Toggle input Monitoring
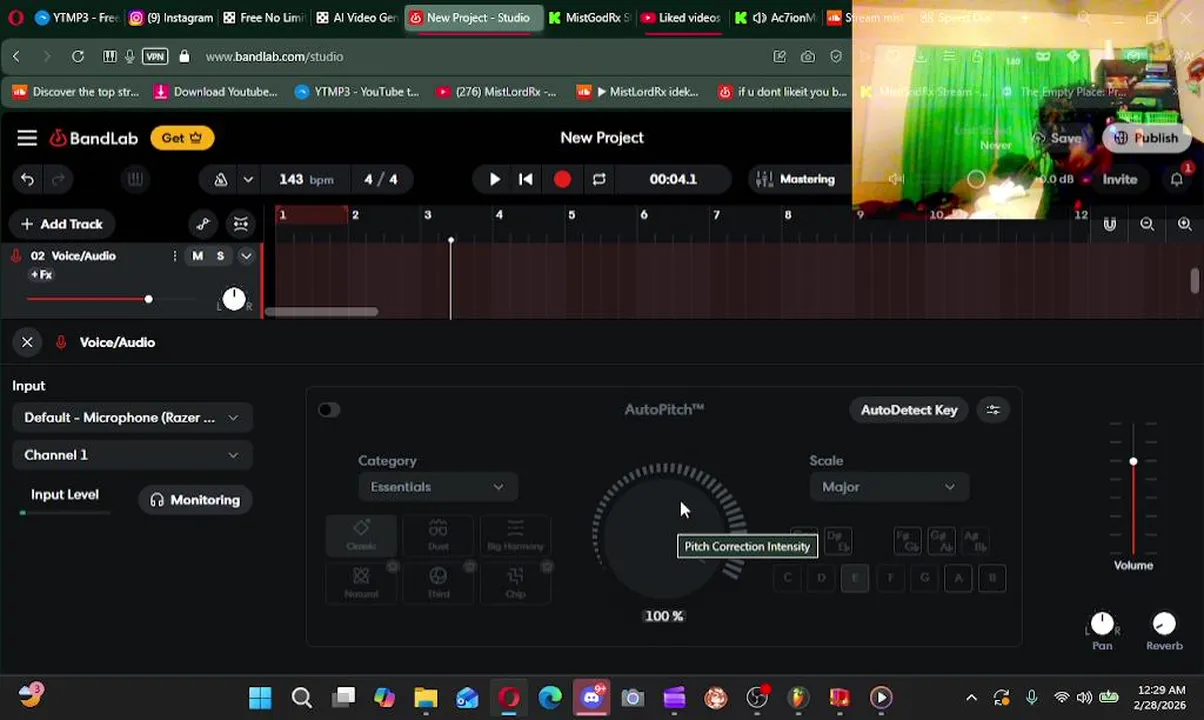The height and width of the screenshot is (720, 1204). point(195,500)
